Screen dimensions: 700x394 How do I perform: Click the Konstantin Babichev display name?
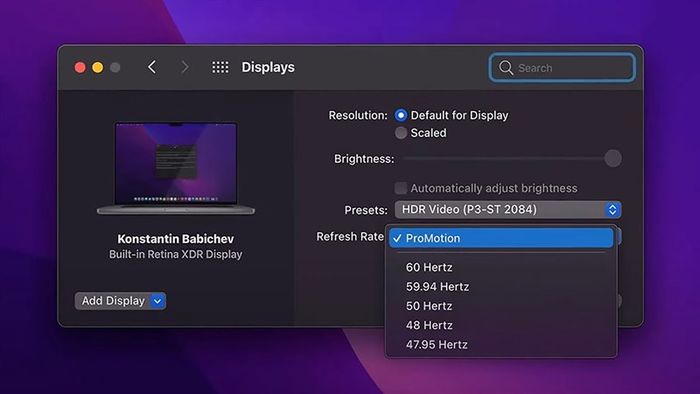[x=175, y=239]
